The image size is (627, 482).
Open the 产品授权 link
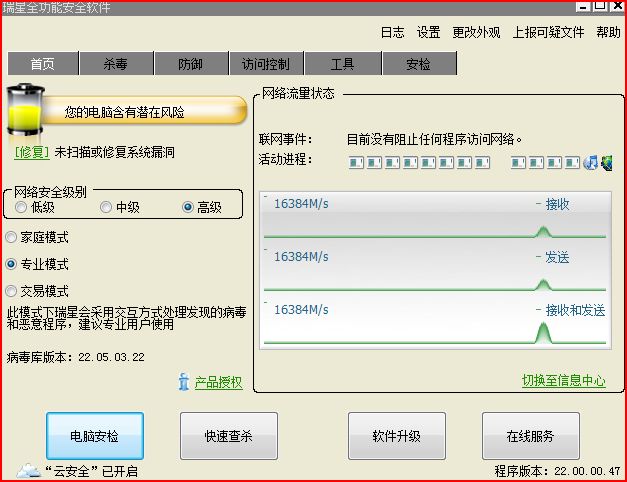click(218, 382)
